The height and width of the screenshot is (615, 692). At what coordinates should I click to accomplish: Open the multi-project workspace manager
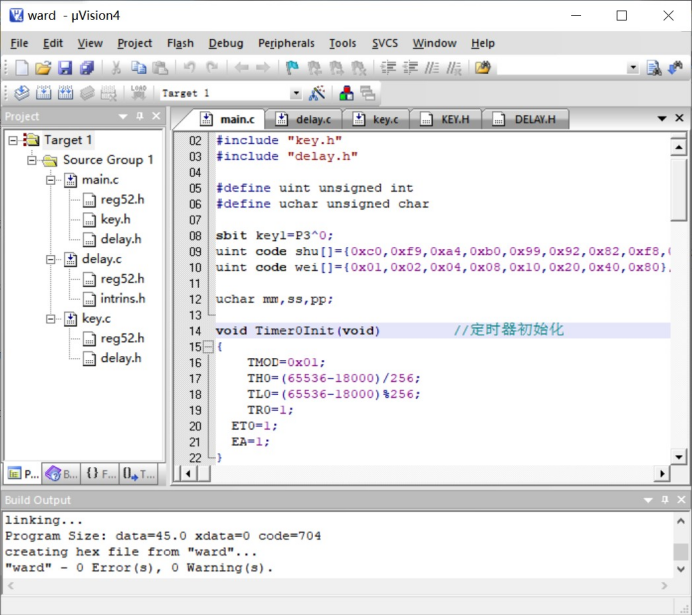367,93
